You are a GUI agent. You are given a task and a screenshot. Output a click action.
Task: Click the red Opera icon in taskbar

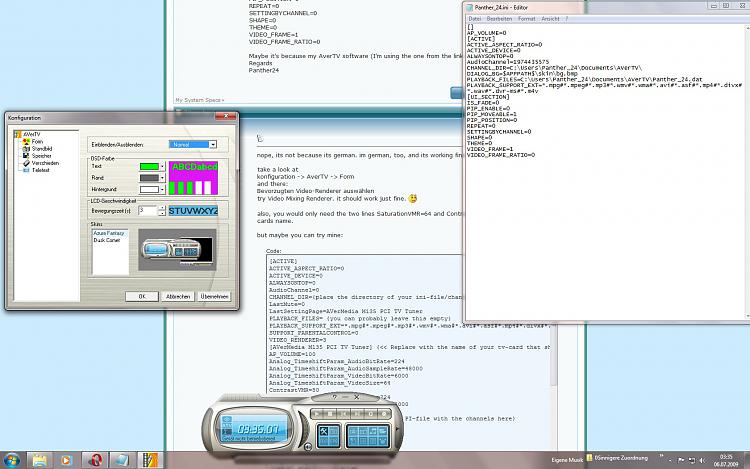click(95, 460)
